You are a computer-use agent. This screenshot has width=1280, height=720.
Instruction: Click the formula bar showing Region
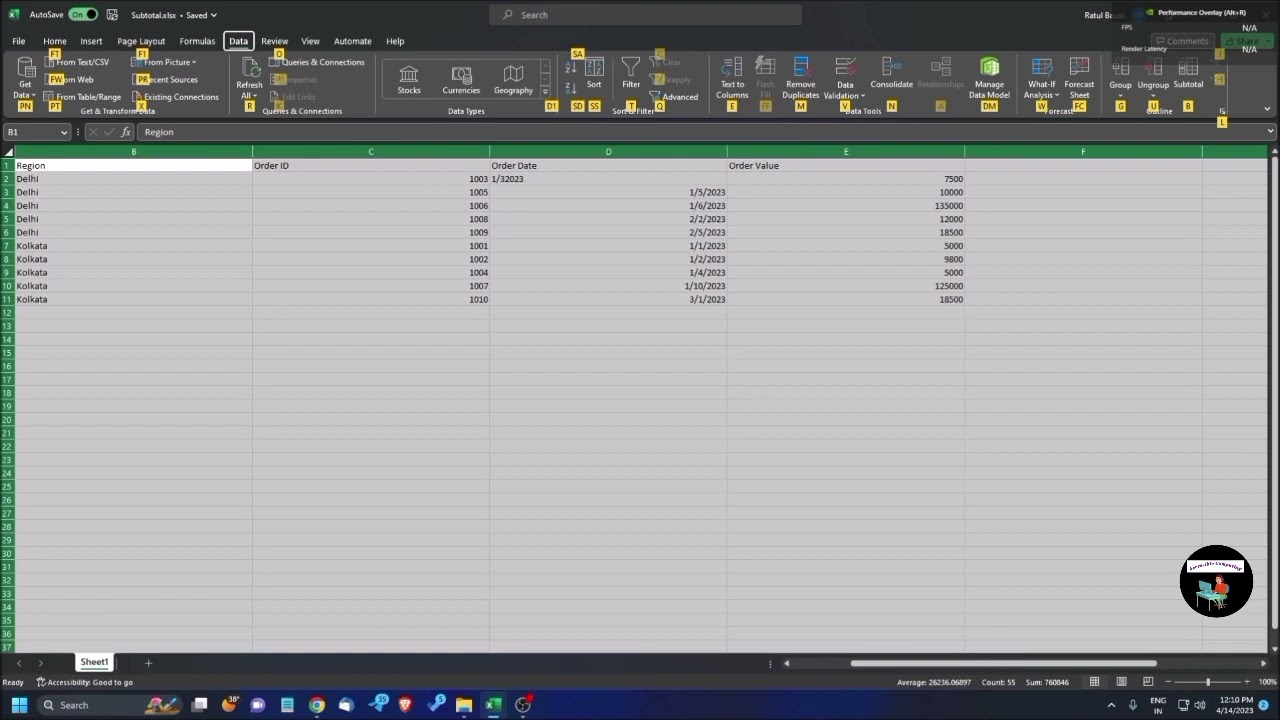pos(700,132)
